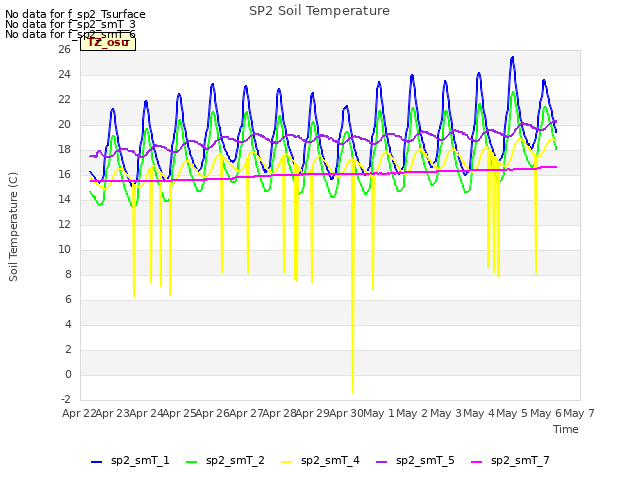Screen dimensions: 640x480
Task: Toggle the sp2_smT_5 legend entry
Action: click(x=415, y=461)
